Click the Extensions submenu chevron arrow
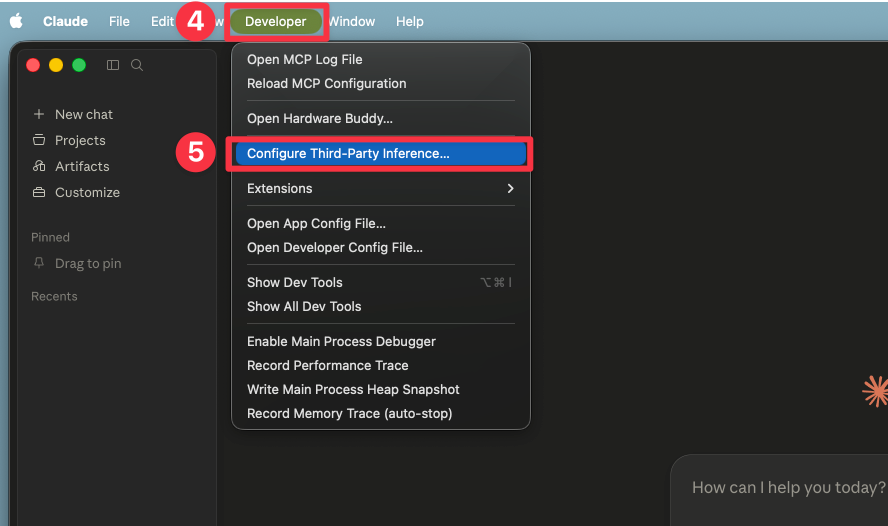Viewport: 888px width, 526px height. [x=510, y=189]
